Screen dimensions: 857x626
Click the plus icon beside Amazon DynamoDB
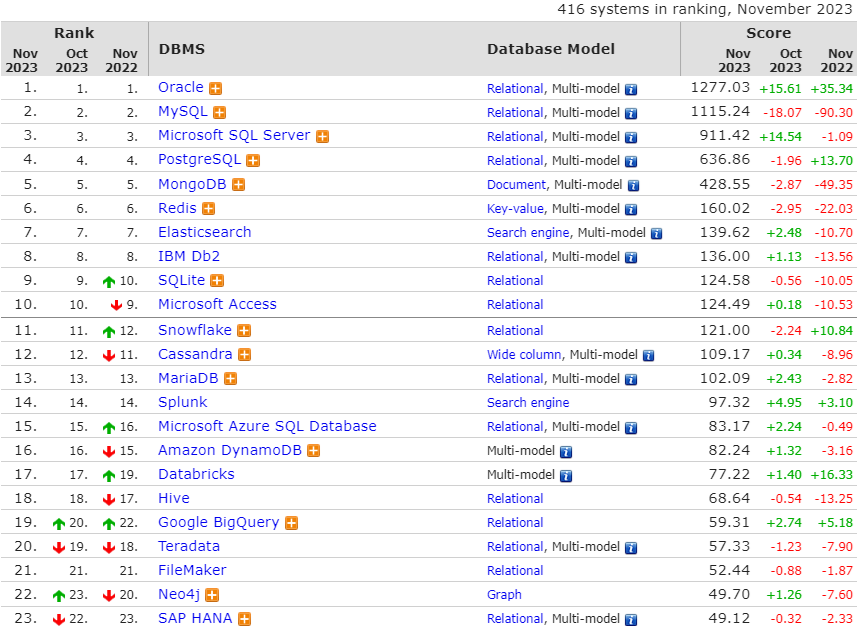click(x=313, y=451)
